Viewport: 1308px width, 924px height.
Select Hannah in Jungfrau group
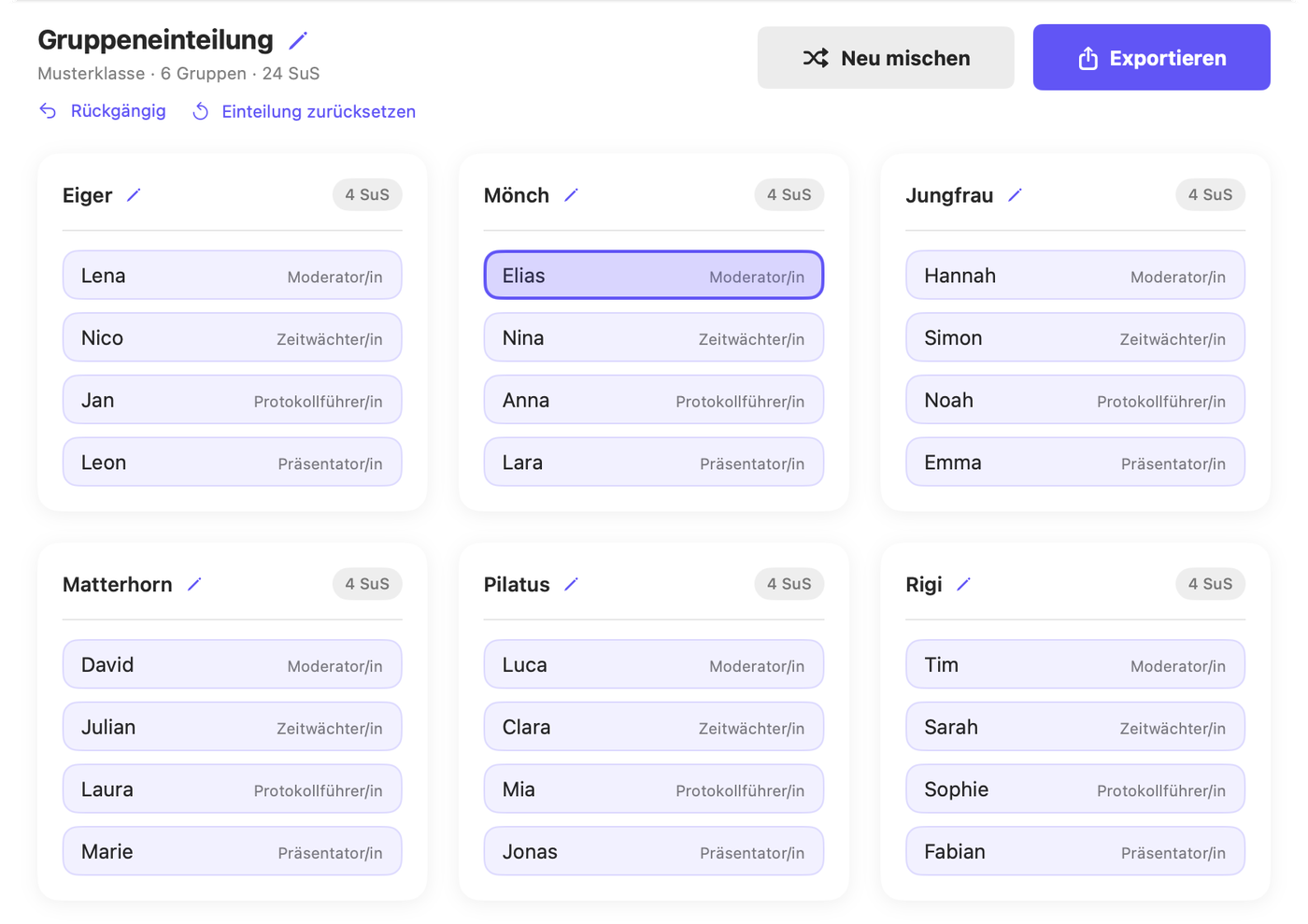(x=1075, y=276)
